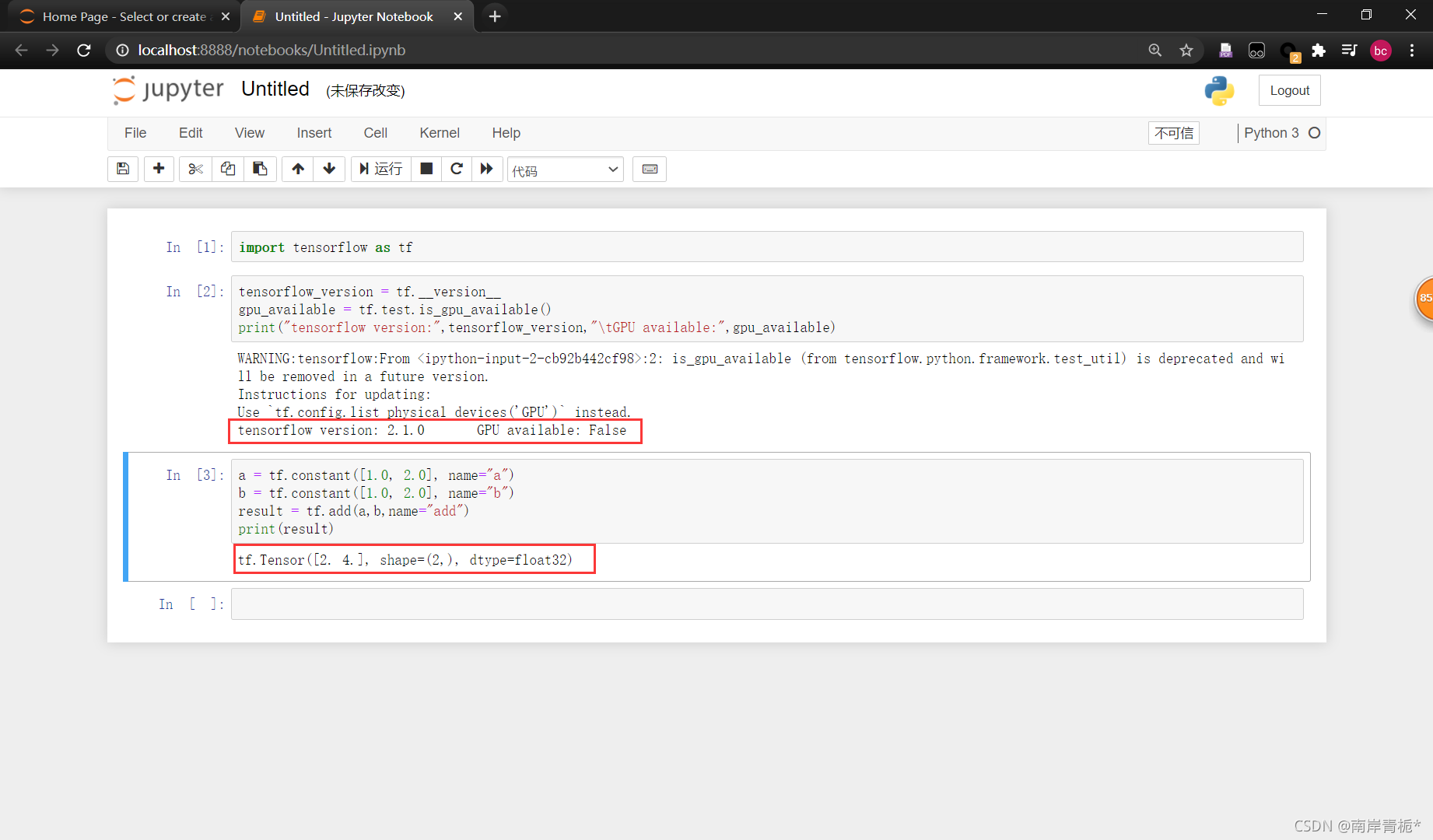Click the 不可信 trust notebook button
This screenshot has height=840, width=1433.
(x=1174, y=133)
